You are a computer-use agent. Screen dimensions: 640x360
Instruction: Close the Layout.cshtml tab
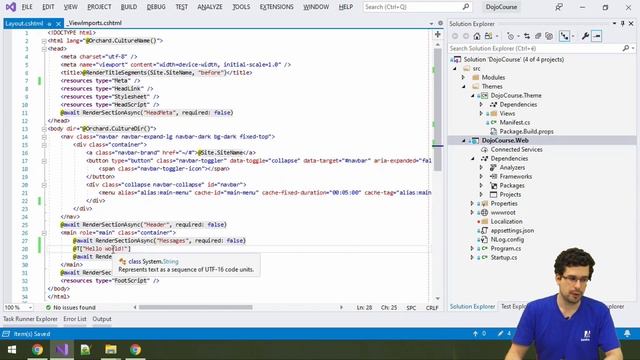[x=58, y=24]
